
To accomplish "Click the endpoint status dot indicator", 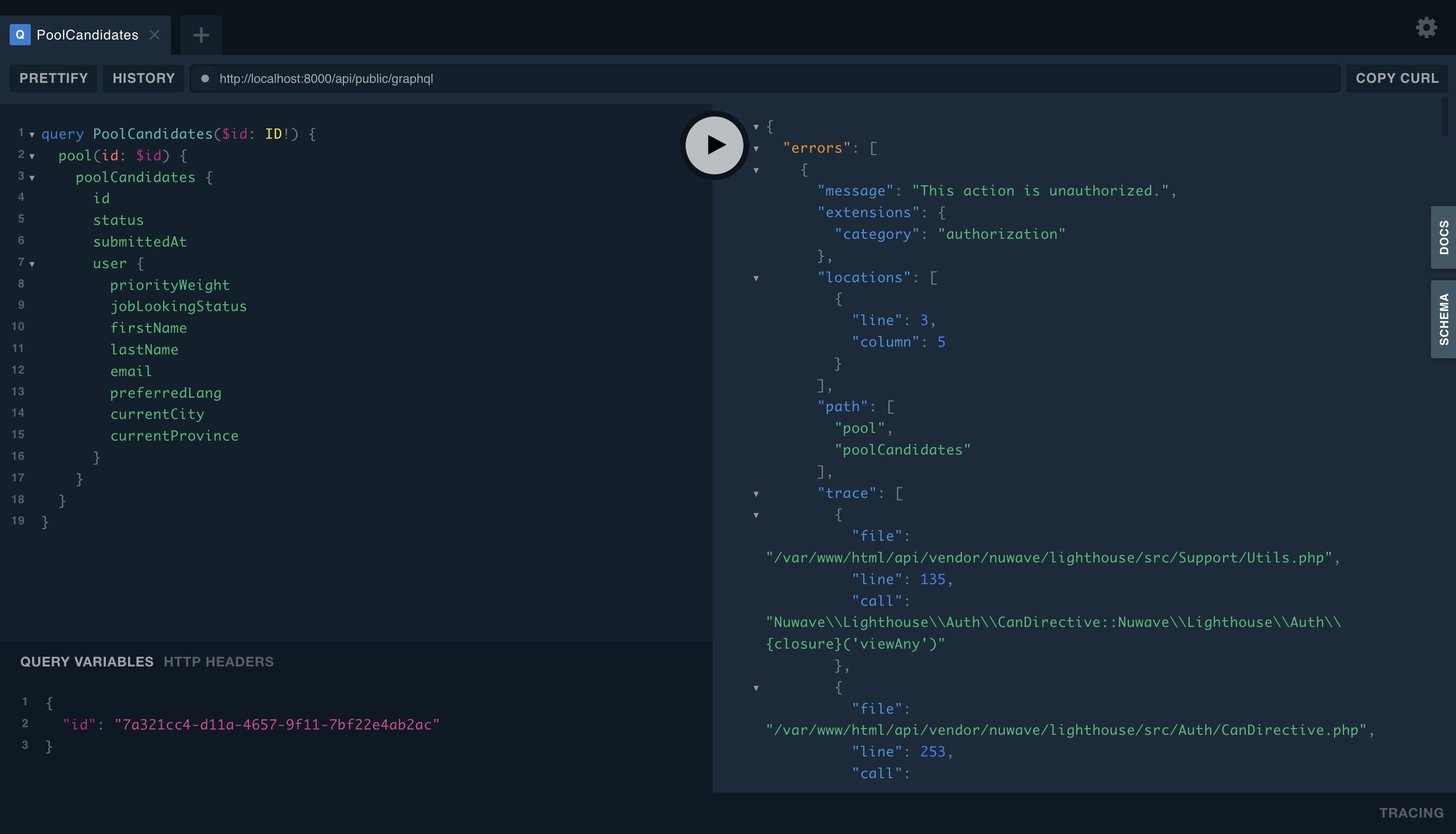I will click(205, 78).
